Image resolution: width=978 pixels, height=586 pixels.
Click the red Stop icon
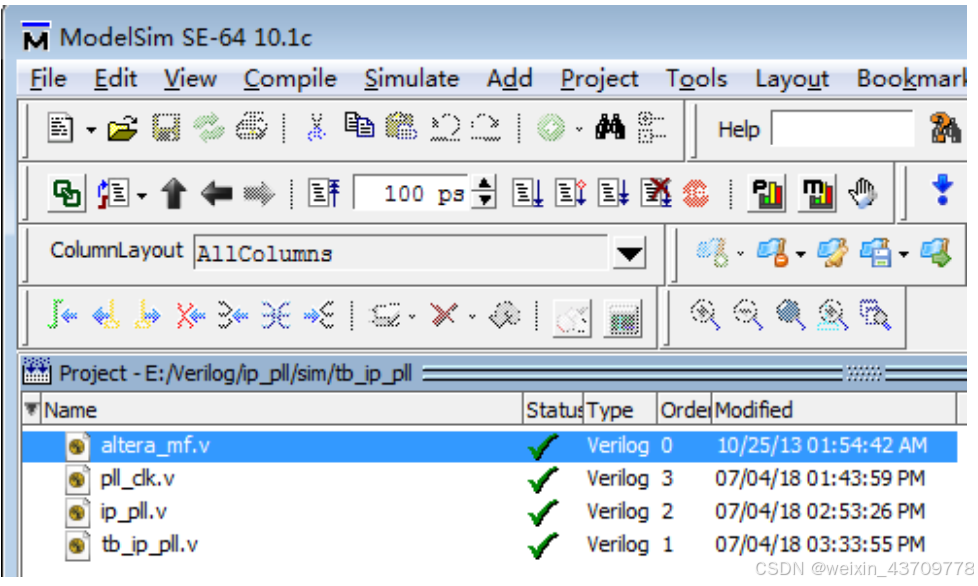click(696, 194)
